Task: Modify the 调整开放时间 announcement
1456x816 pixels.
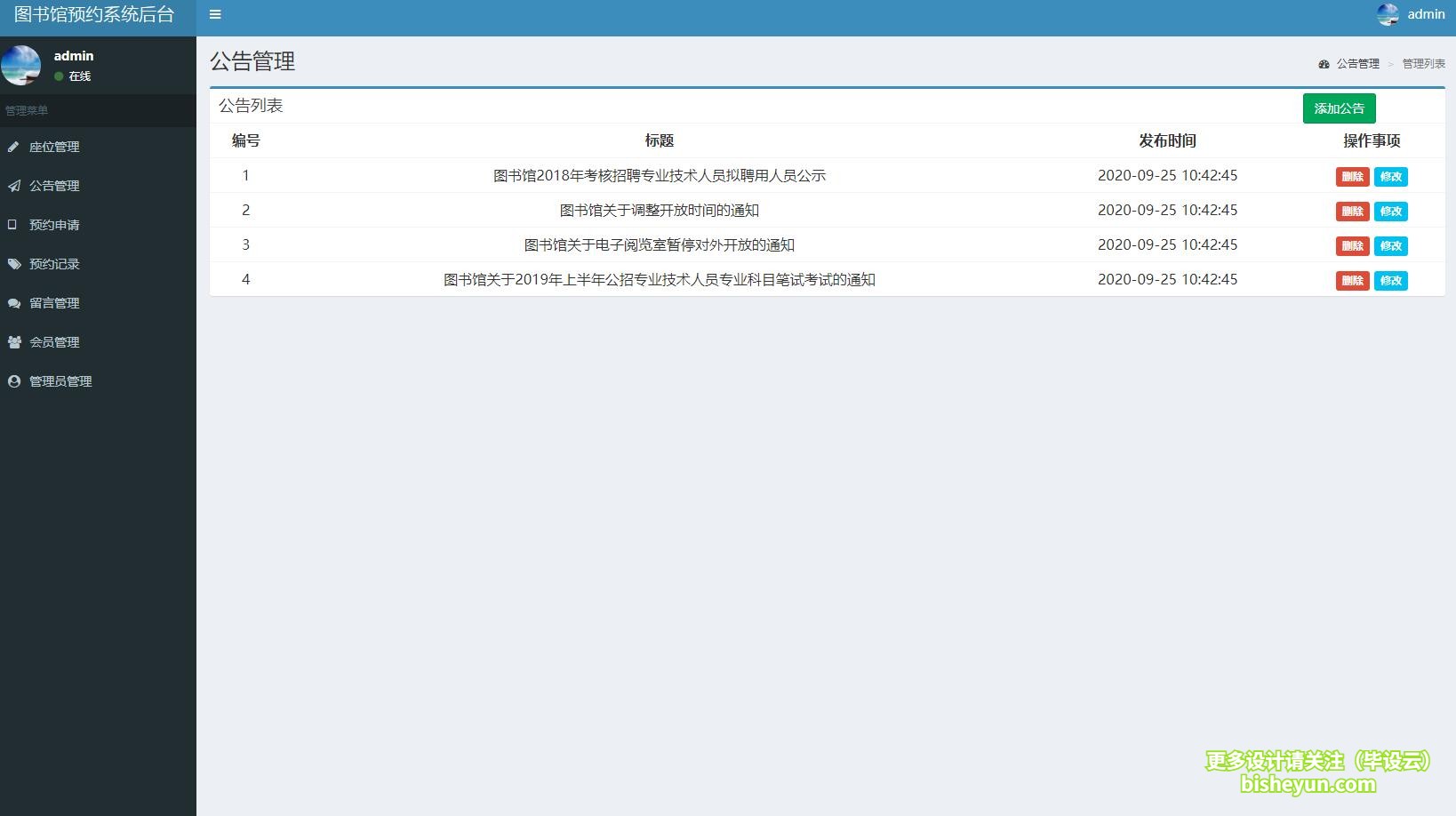Action: pyautogui.click(x=1390, y=212)
